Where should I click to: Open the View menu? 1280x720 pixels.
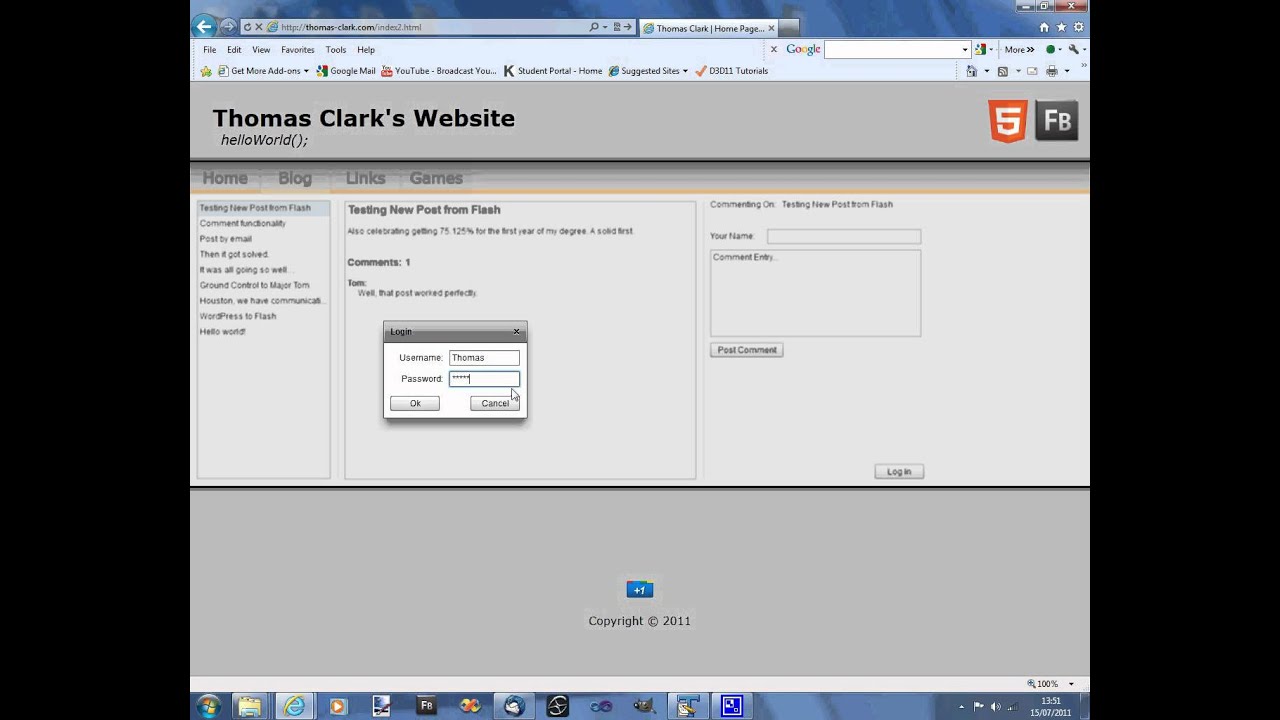pyautogui.click(x=261, y=50)
